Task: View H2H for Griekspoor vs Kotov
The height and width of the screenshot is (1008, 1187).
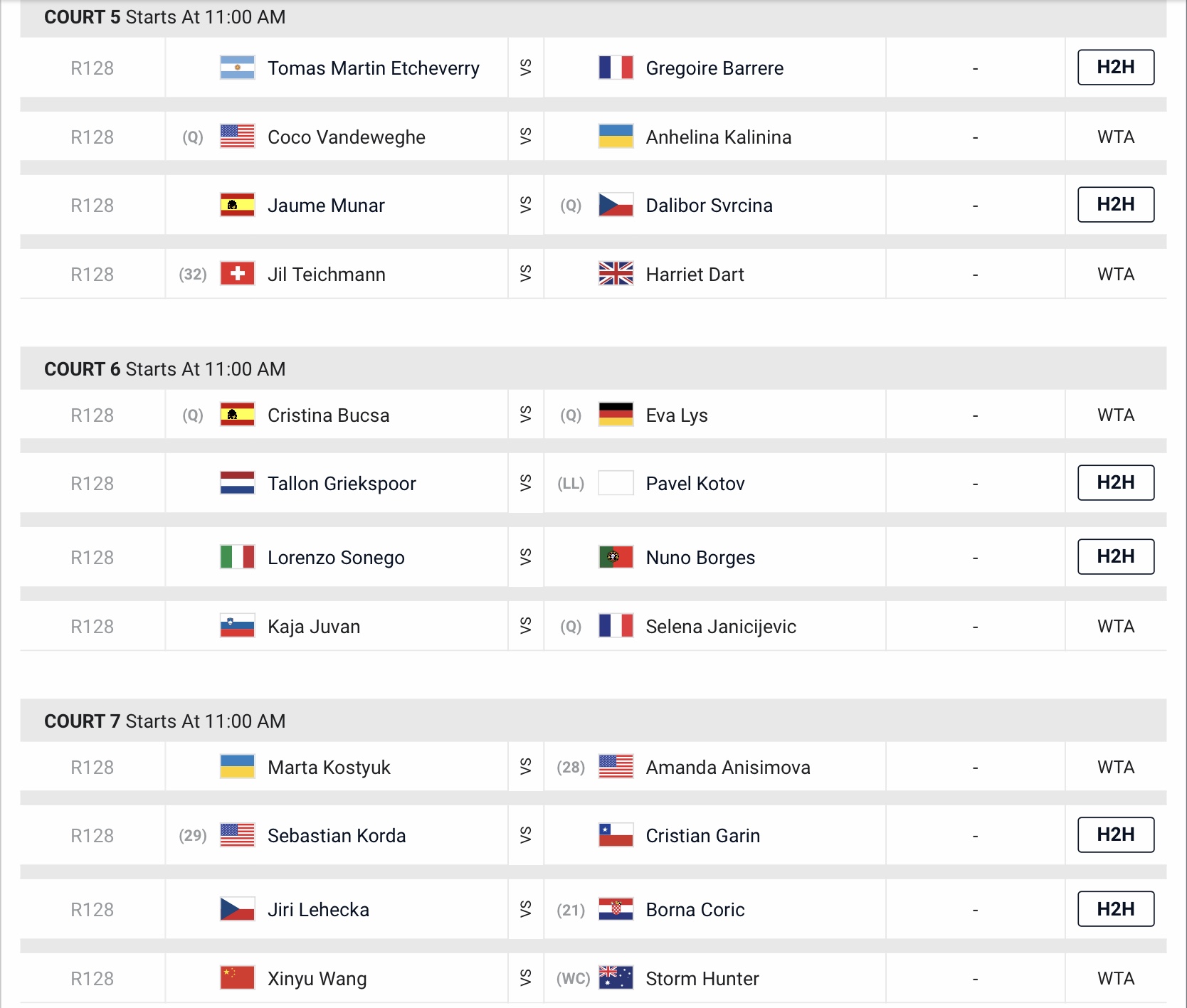Action: coord(1115,483)
